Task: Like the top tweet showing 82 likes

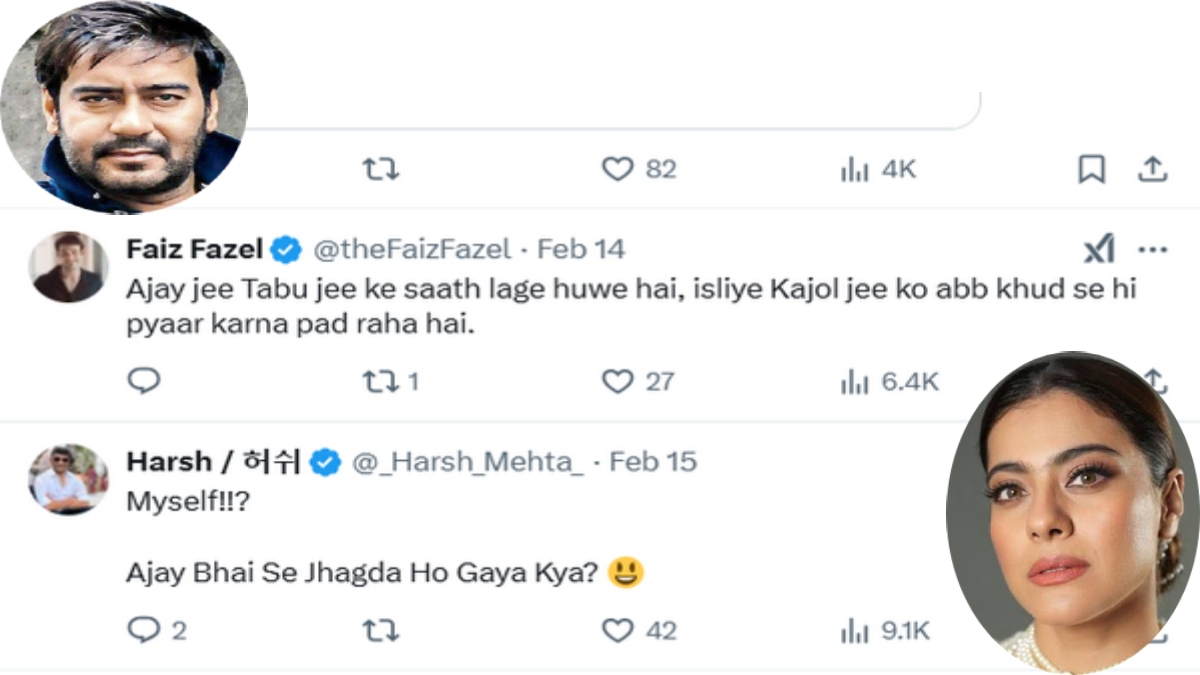Action: click(x=618, y=171)
